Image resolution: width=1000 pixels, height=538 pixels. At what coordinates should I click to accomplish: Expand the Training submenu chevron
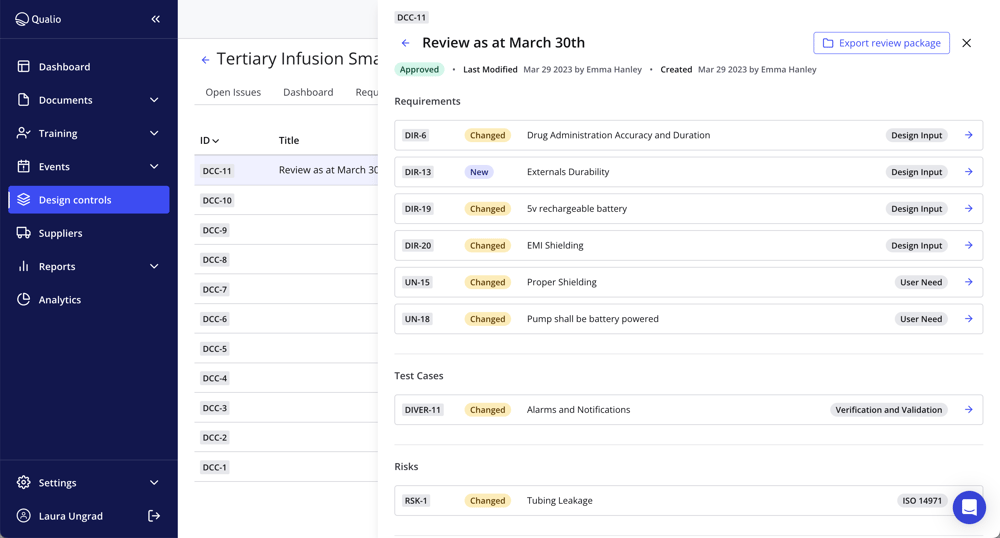pyautogui.click(x=154, y=133)
